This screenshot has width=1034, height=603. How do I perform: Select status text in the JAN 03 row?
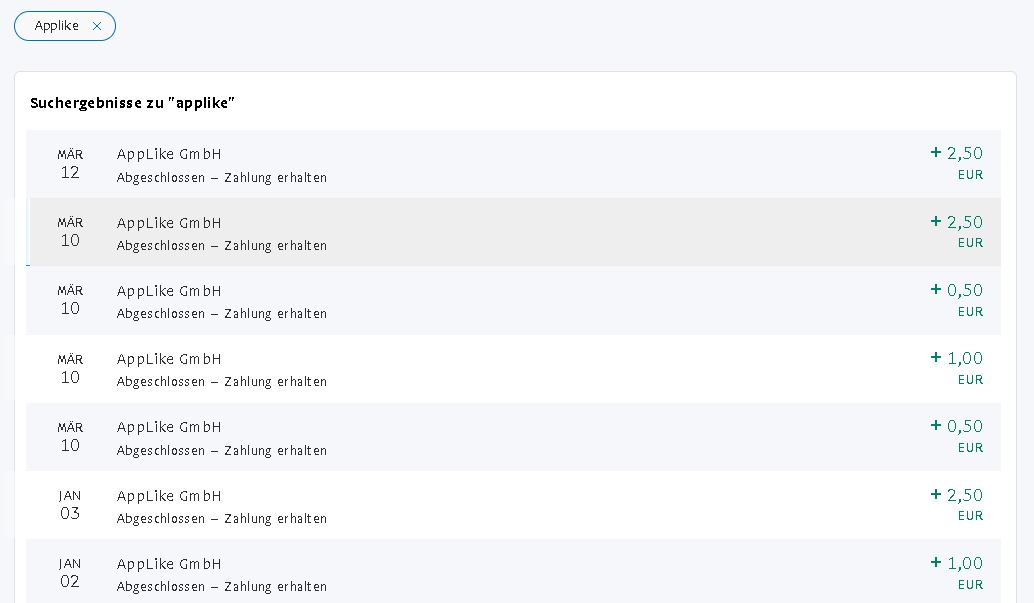tap(222, 519)
